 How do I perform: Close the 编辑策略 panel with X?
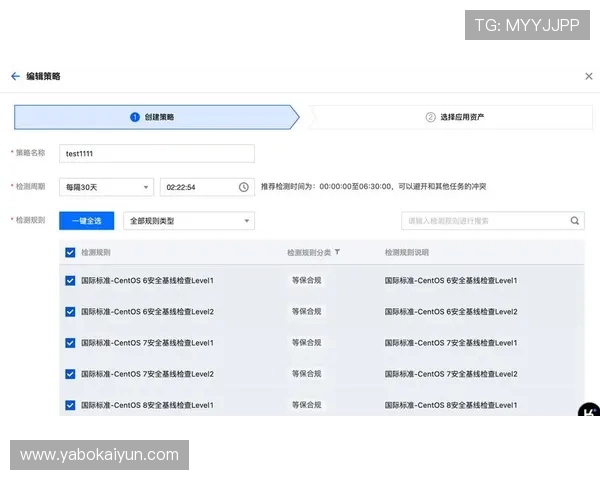589,76
